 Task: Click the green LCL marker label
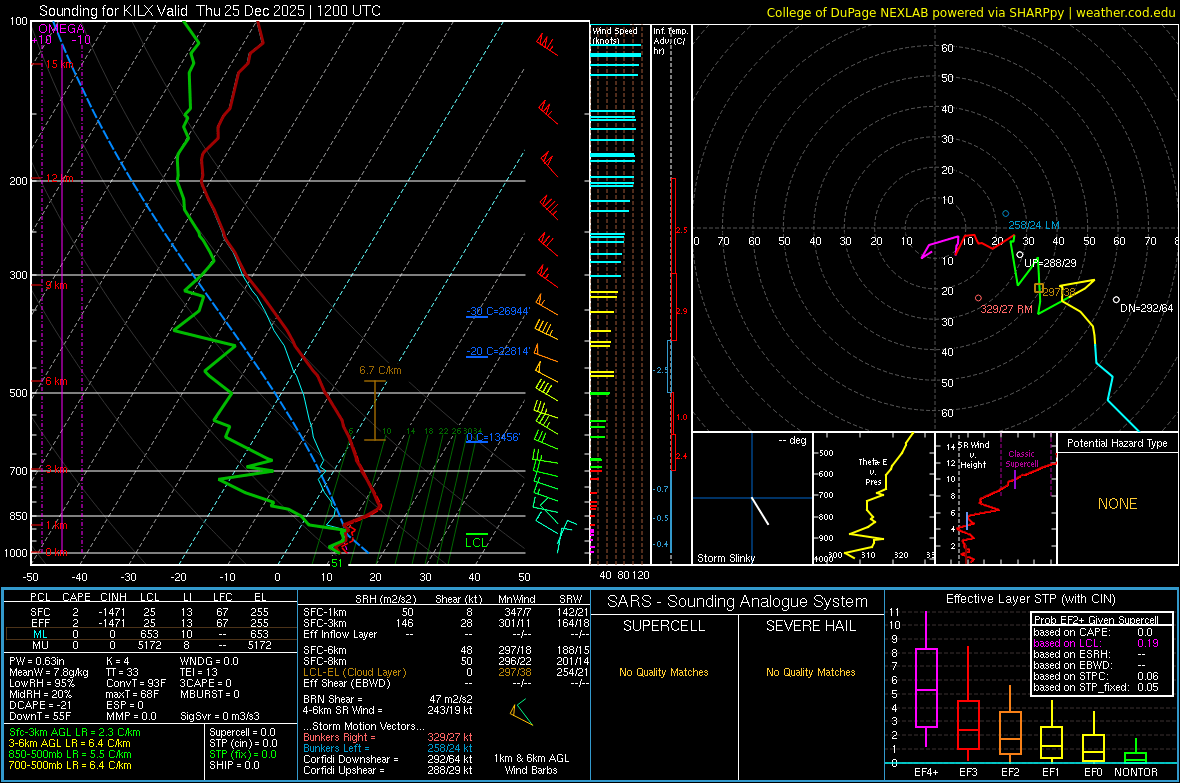coord(476,542)
